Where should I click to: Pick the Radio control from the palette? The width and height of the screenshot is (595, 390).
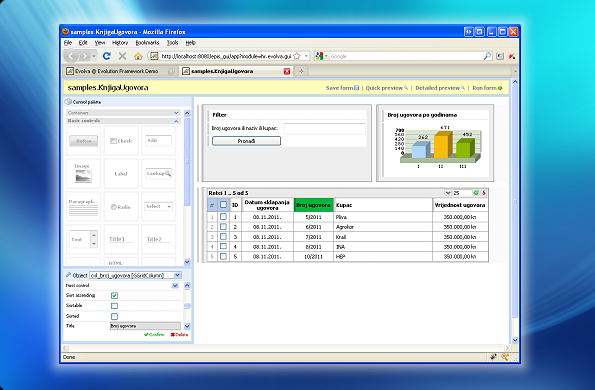(x=121, y=207)
